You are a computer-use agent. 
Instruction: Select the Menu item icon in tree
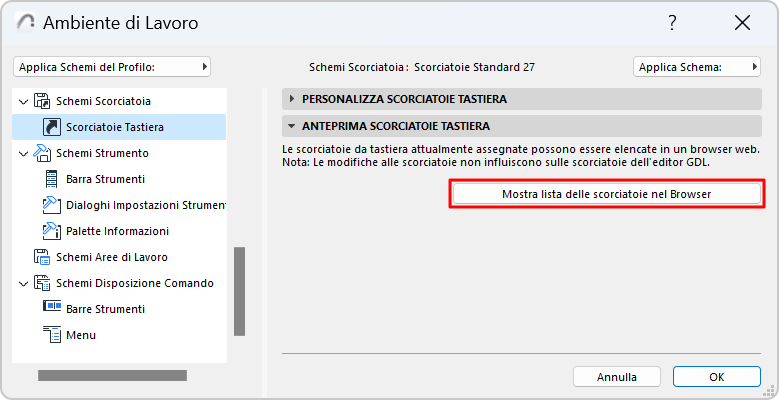click(52, 335)
